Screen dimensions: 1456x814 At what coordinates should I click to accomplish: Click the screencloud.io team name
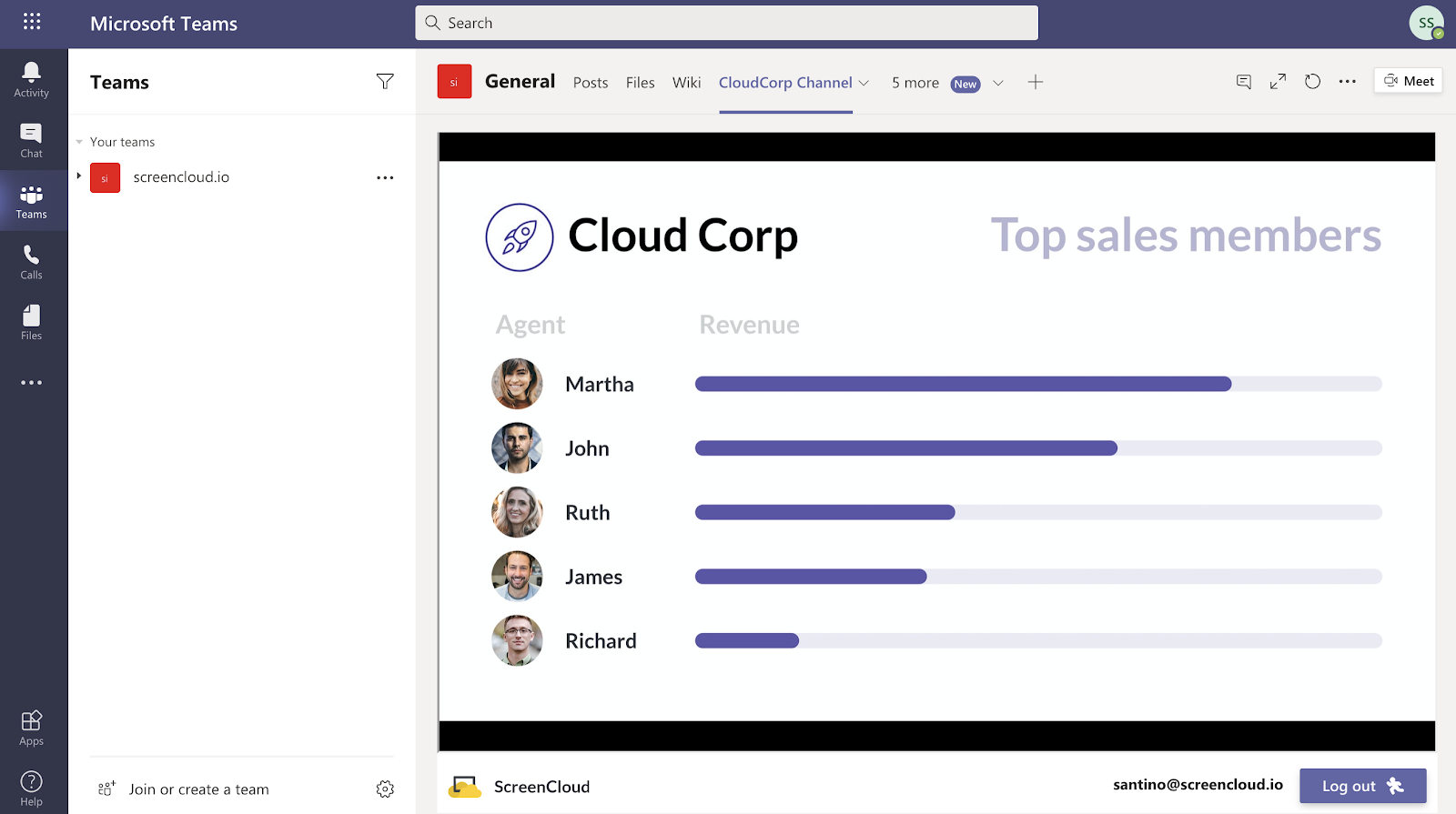click(x=181, y=177)
